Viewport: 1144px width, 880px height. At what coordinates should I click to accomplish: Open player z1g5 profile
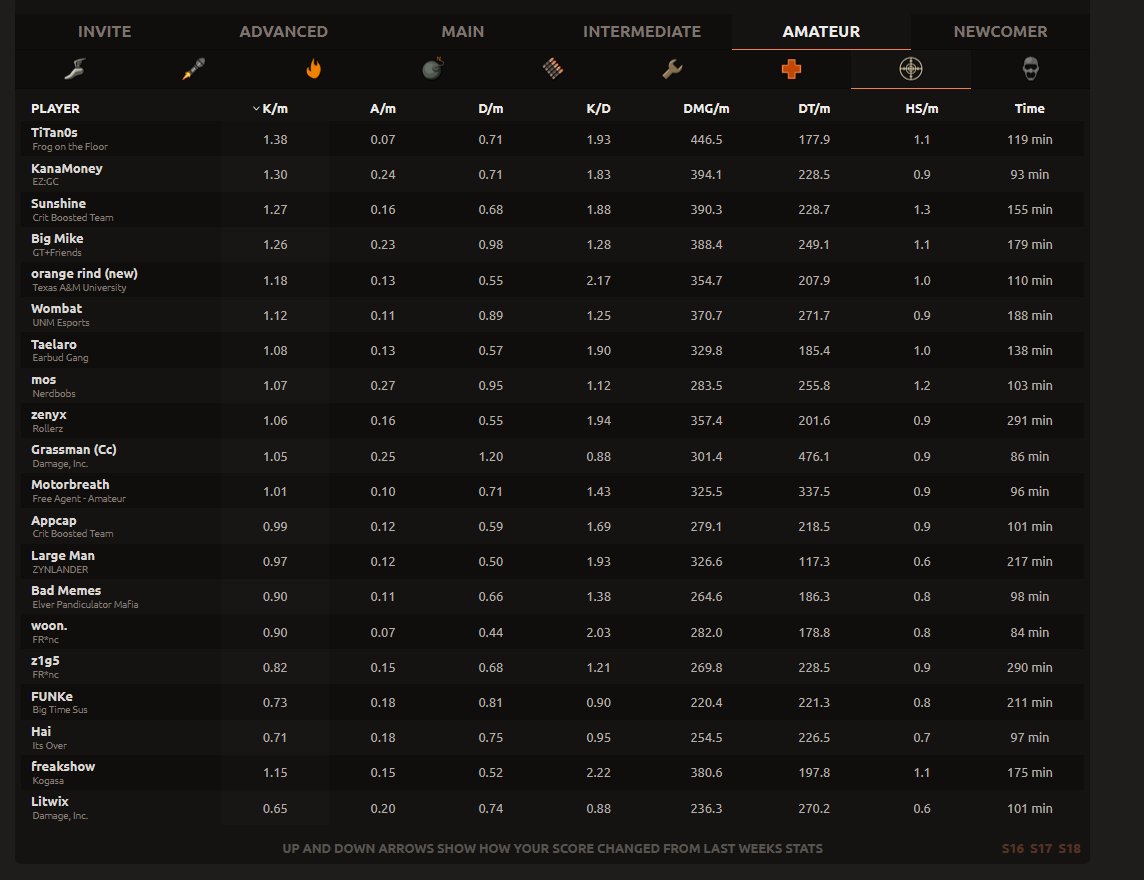click(45, 661)
